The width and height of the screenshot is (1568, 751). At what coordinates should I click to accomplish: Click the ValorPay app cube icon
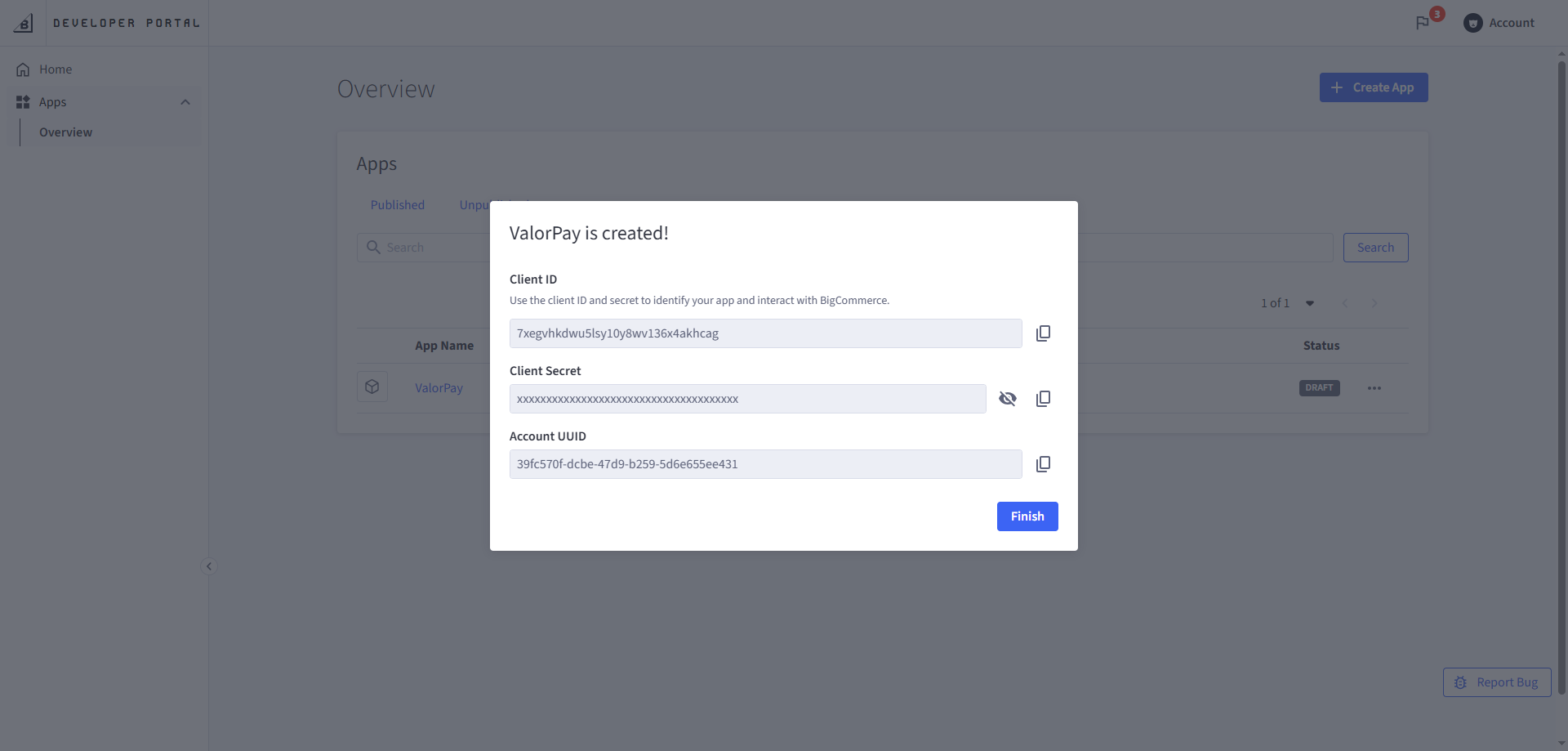click(x=372, y=387)
